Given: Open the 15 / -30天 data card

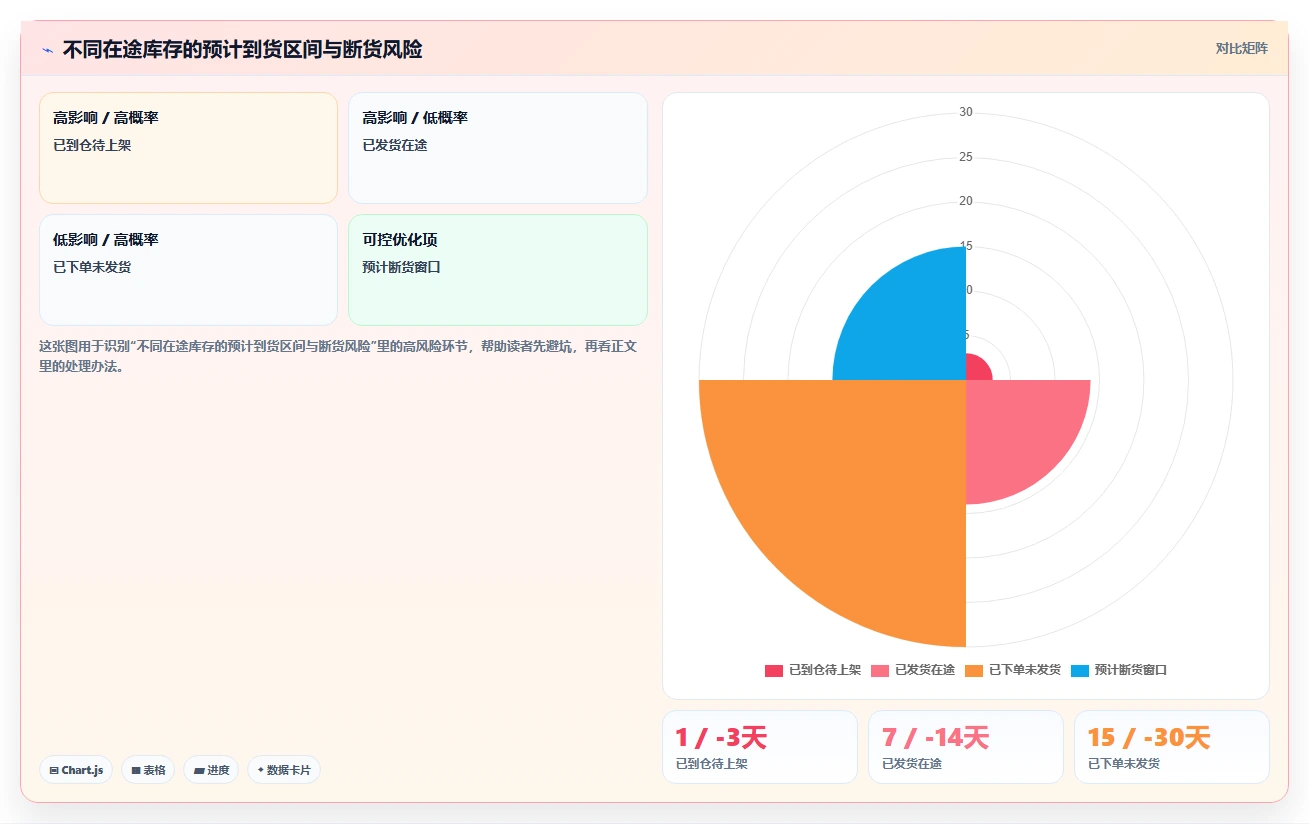Looking at the screenshot, I should (x=1172, y=747).
